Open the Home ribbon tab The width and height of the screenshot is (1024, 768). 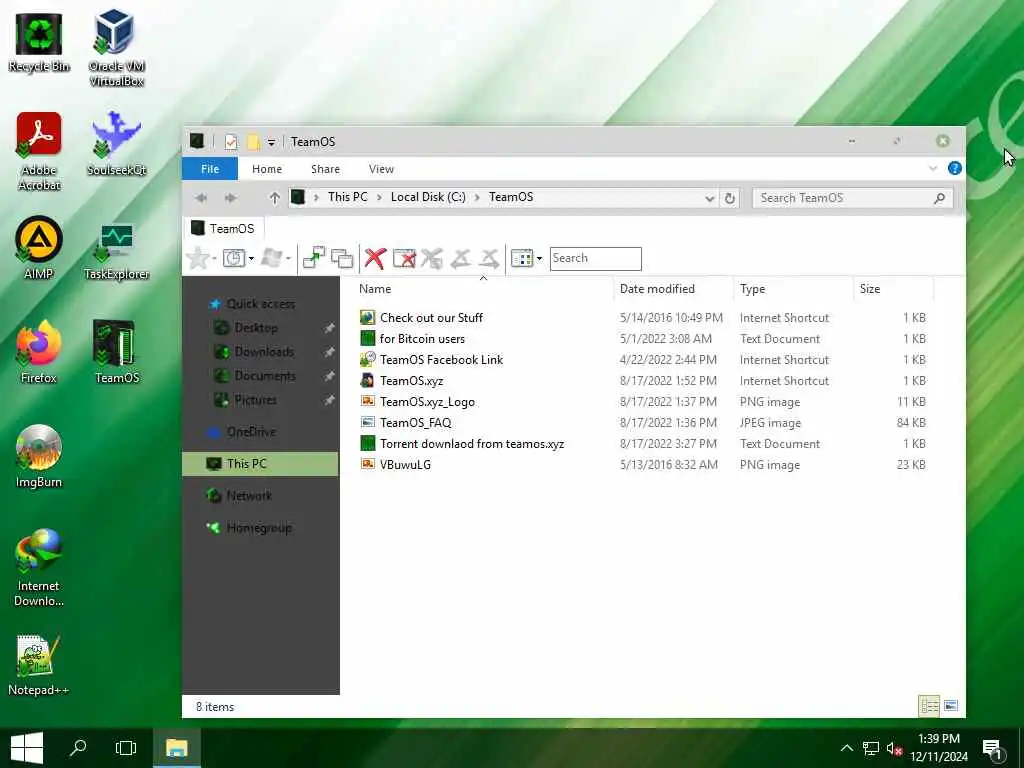267,168
